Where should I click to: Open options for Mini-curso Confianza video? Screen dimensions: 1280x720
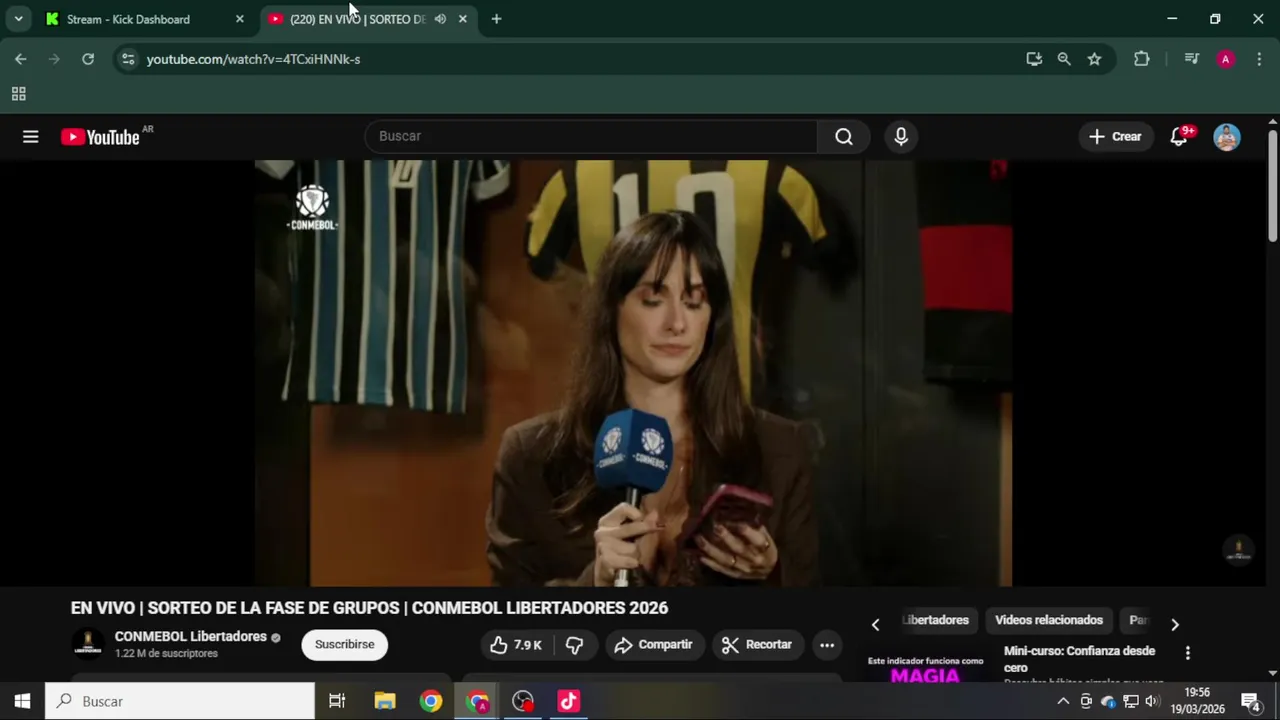(x=1188, y=653)
